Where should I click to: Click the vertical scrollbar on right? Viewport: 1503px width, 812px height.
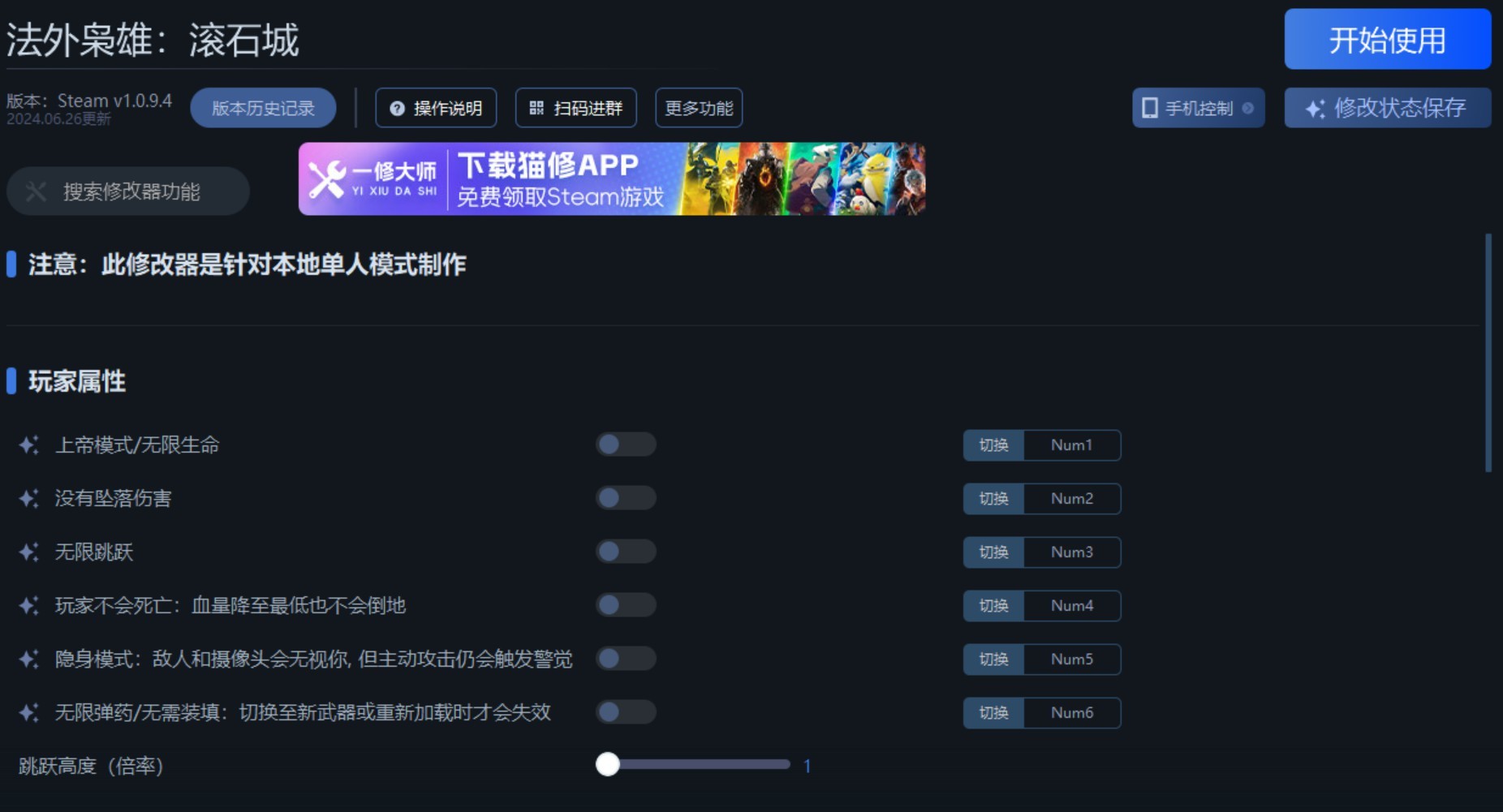pos(1488,353)
